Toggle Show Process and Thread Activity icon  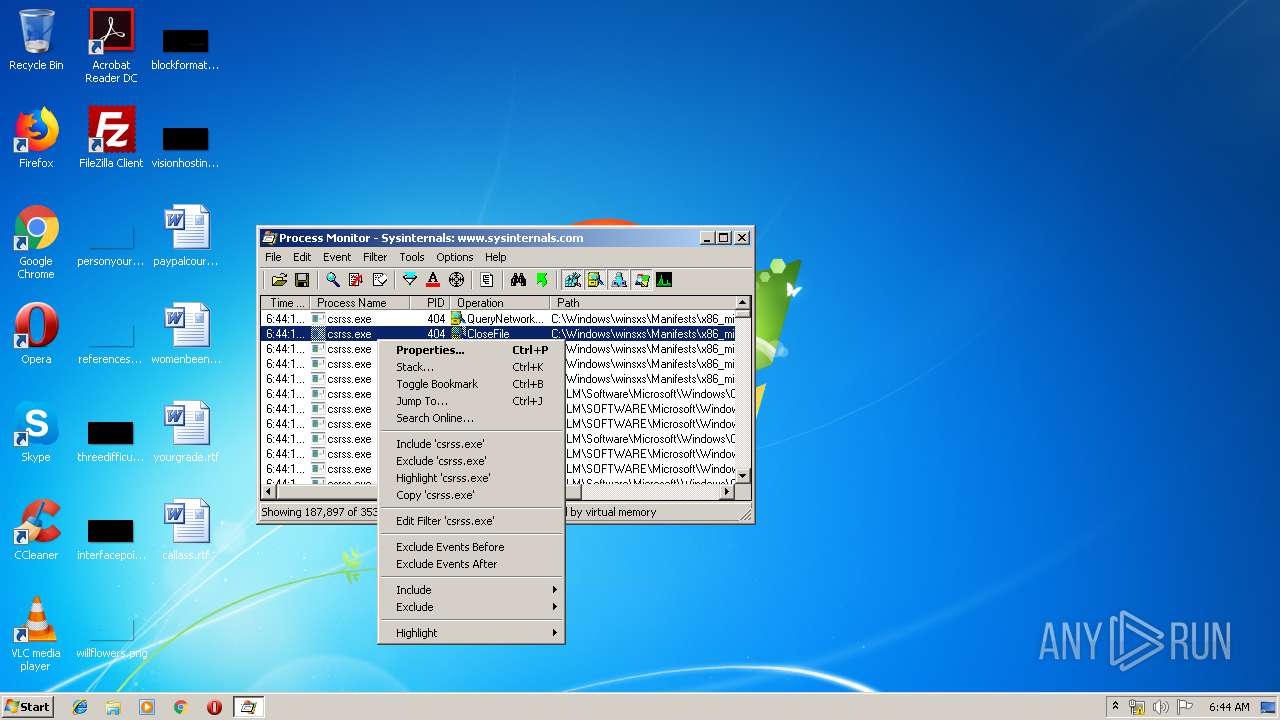pyautogui.click(x=641, y=280)
